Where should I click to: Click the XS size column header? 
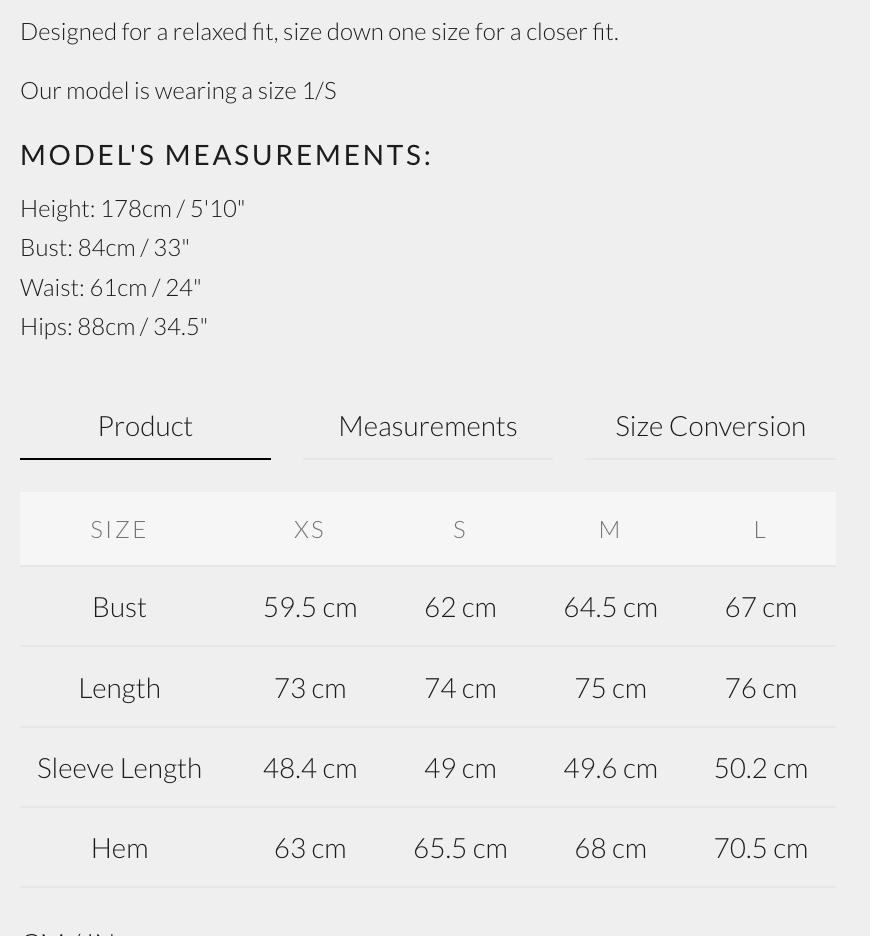(x=310, y=529)
